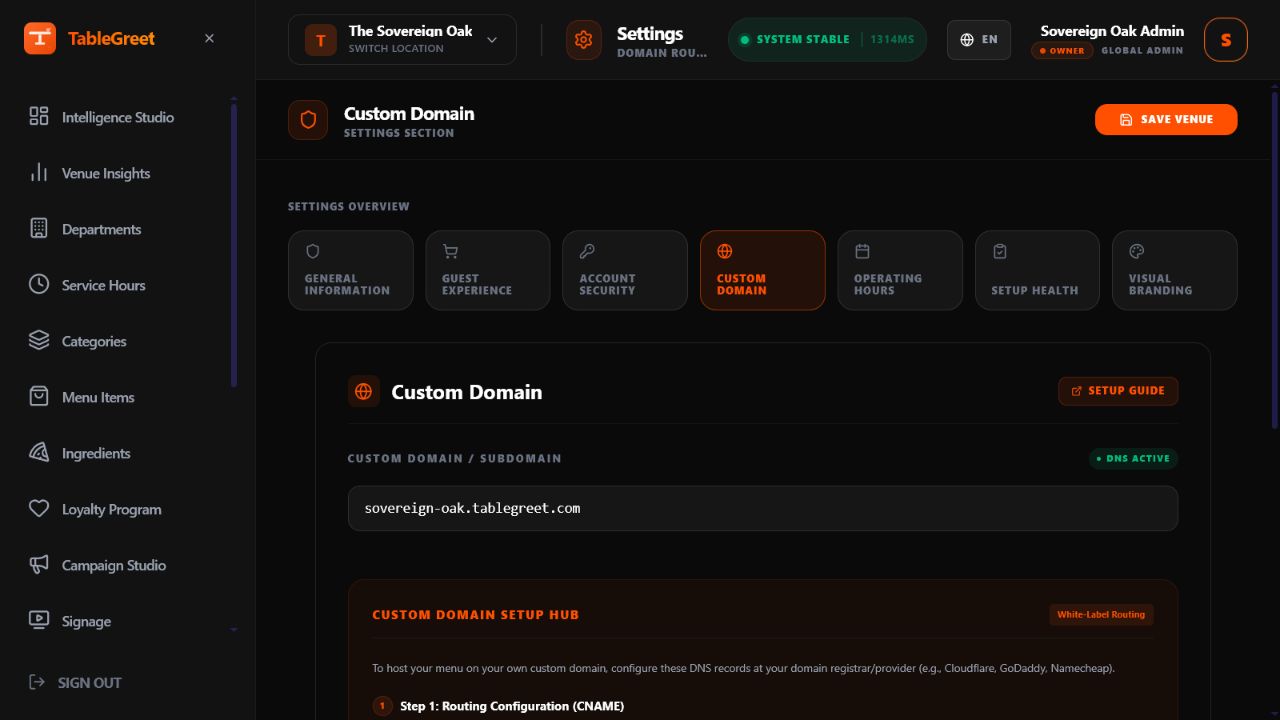The width and height of the screenshot is (1280, 720).
Task: Open Venue Insights bar chart icon
Action: 39,173
